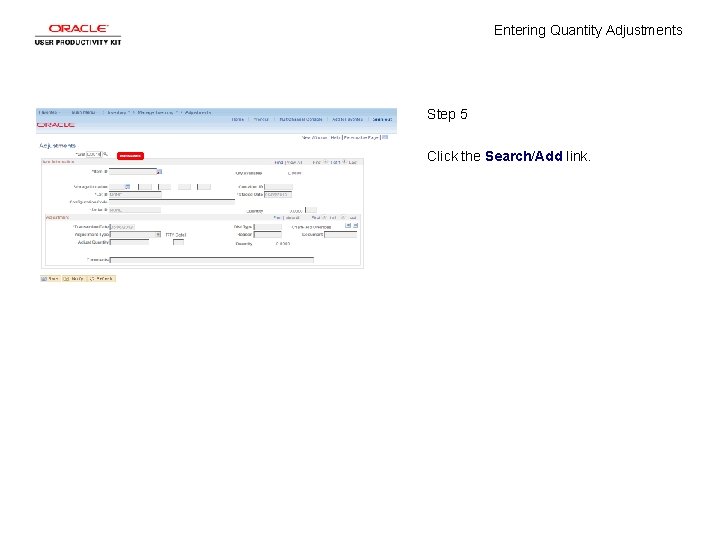Show next row in Item Information
720x540 pixels.
[x=344, y=162]
